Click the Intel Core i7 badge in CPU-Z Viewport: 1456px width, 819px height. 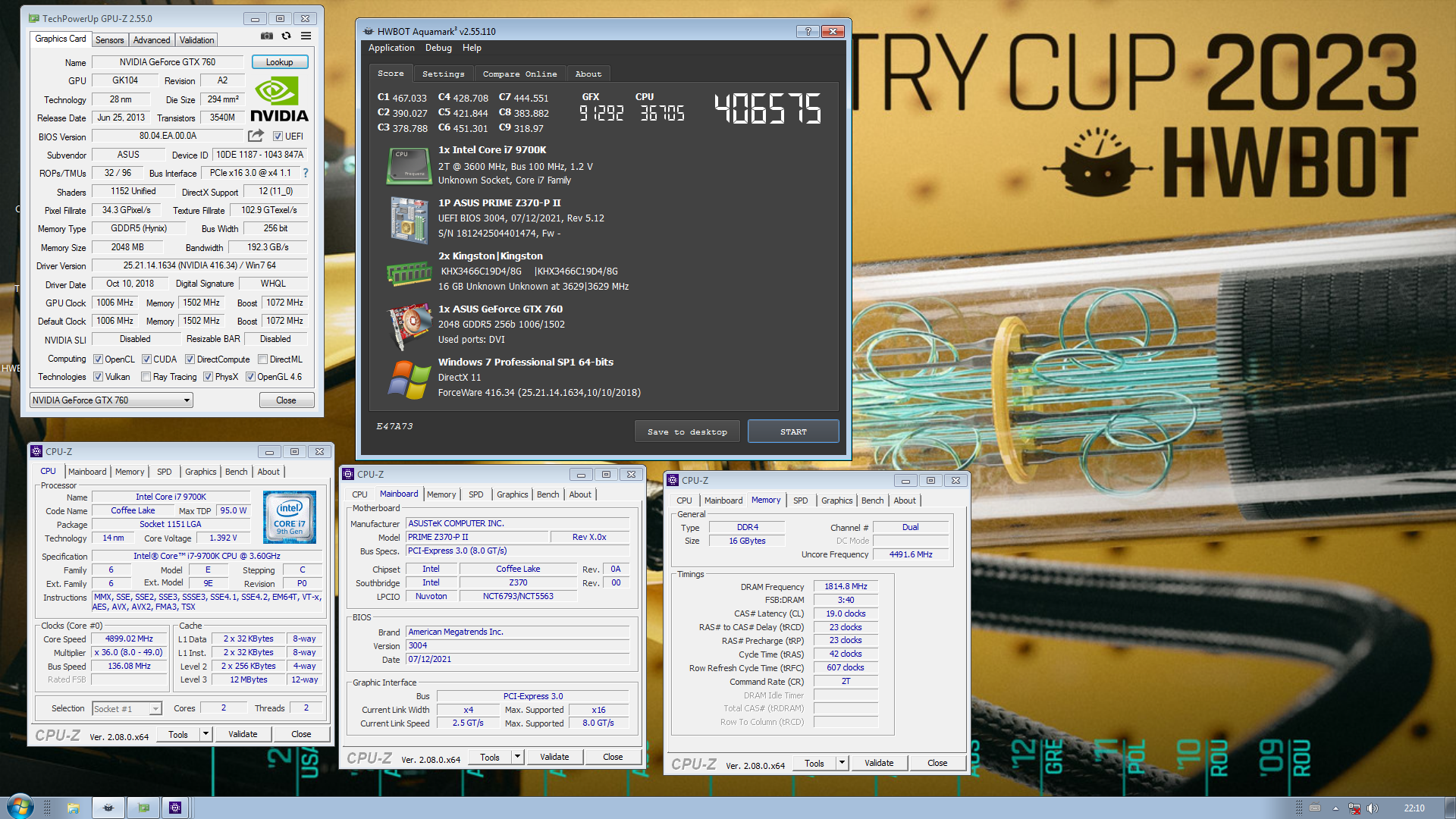pyautogui.click(x=289, y=517)
